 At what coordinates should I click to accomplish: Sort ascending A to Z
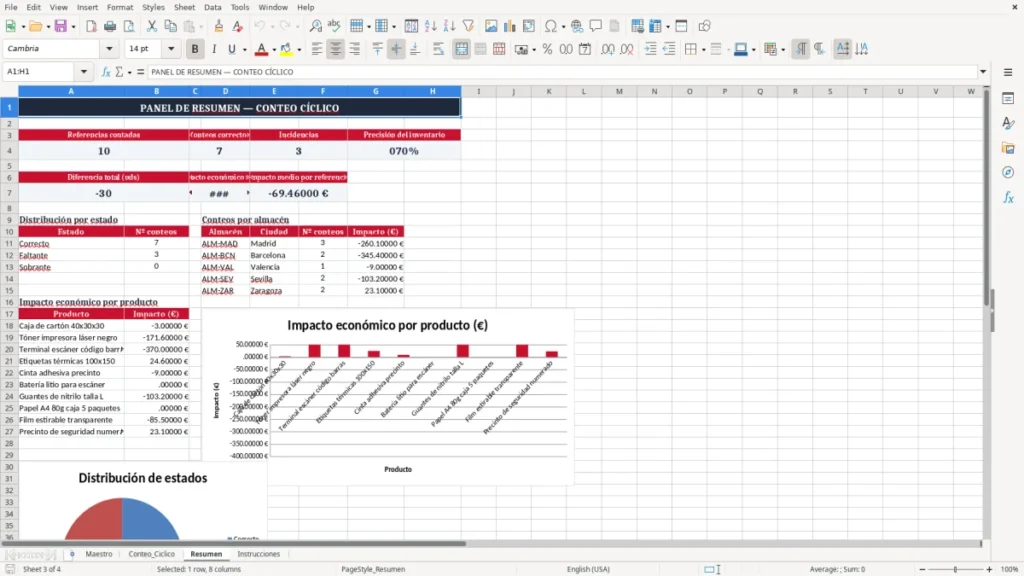430,26
